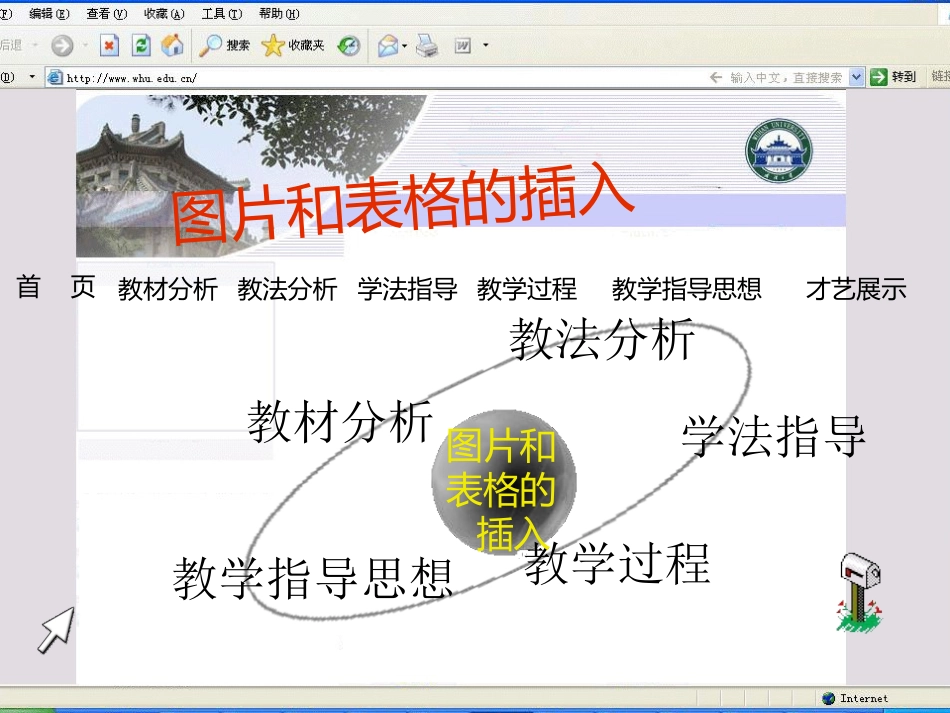Open 收藏夹 favorites star button
The width and height of the screenshot is (950, 713).
[293, 45]
